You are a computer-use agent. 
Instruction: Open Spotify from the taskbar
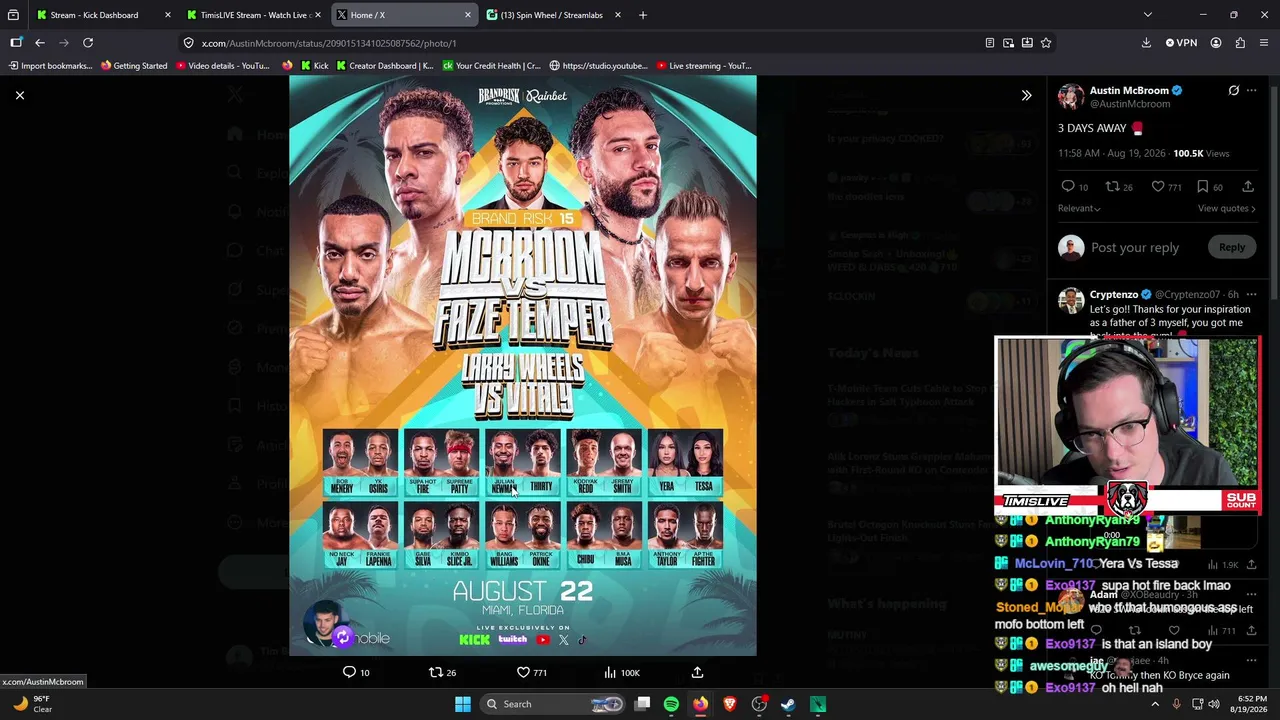point(672,704)
